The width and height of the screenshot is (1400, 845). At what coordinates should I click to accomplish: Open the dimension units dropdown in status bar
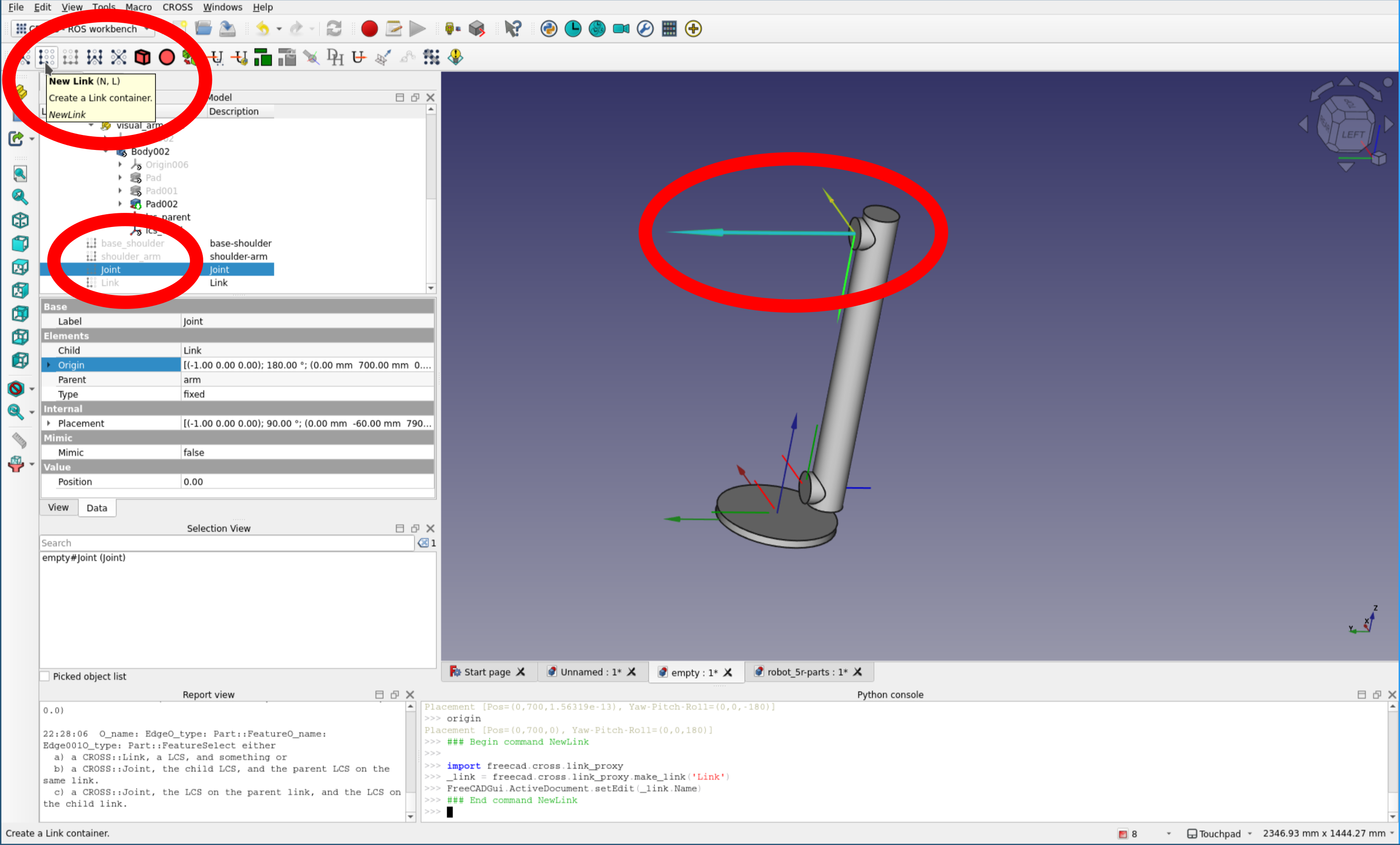[1328, 833]
